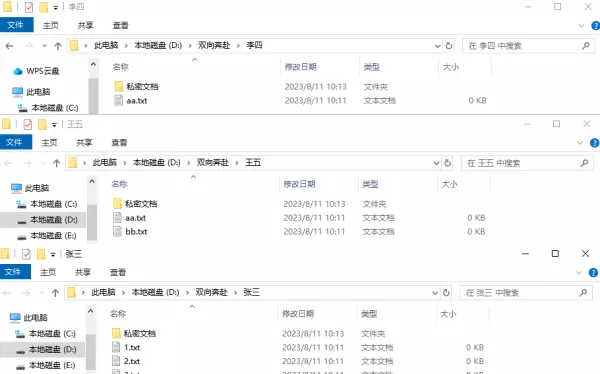Click properties quick-access icon in 李四 title bar
600x374 pixels.
(x=29, y=7)
